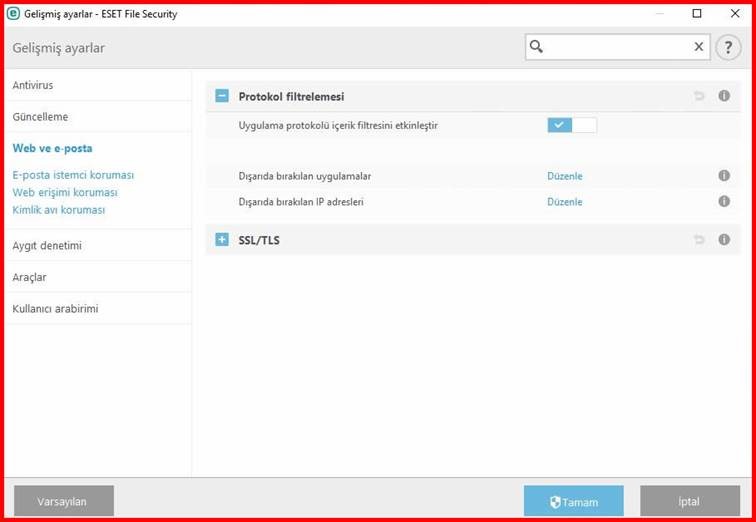Image resolution: width=756 pixels, height=522 pixels.
Task: Show info for Protokol filtrelemesi section
Action: point(724,96)
